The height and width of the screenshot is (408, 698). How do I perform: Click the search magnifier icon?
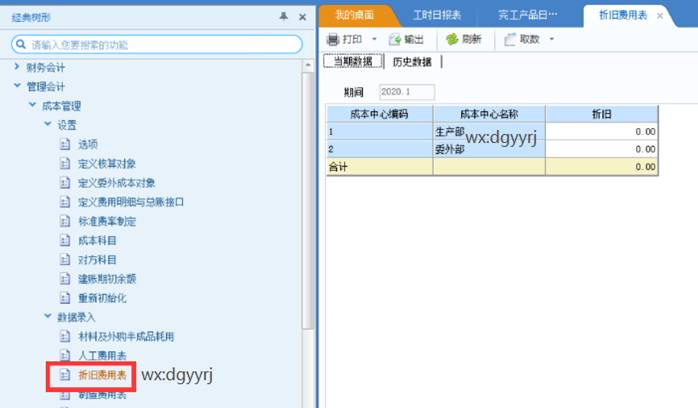coord(21,45)
